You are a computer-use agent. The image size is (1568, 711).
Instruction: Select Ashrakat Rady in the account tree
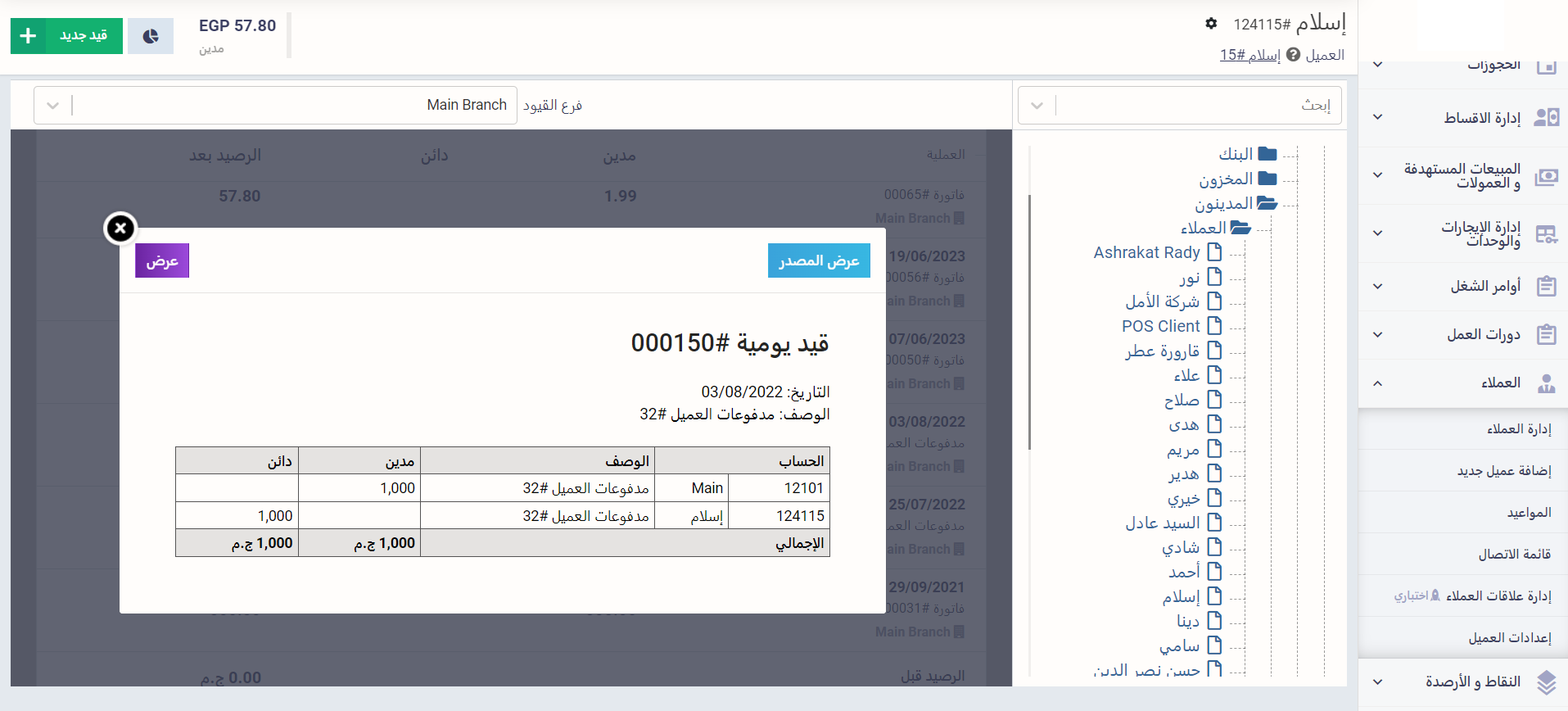tap(1146, 252)
